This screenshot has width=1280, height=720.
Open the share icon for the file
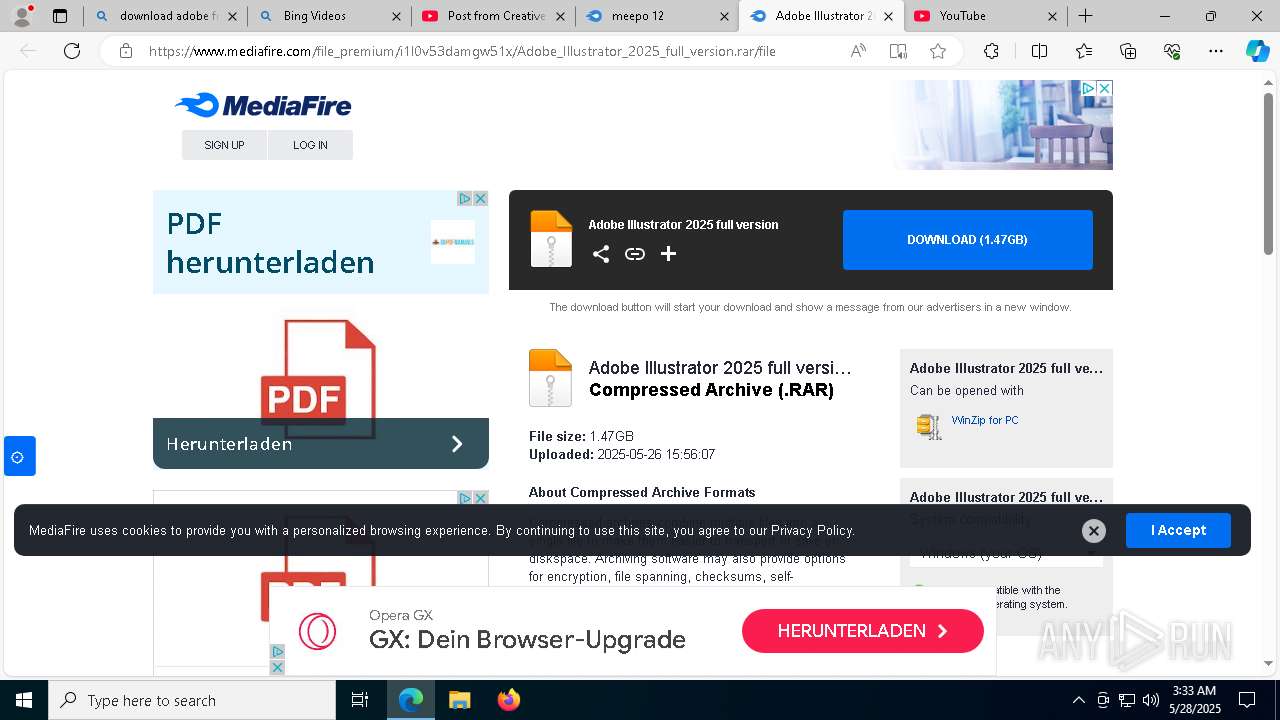[x=601, y=254]
